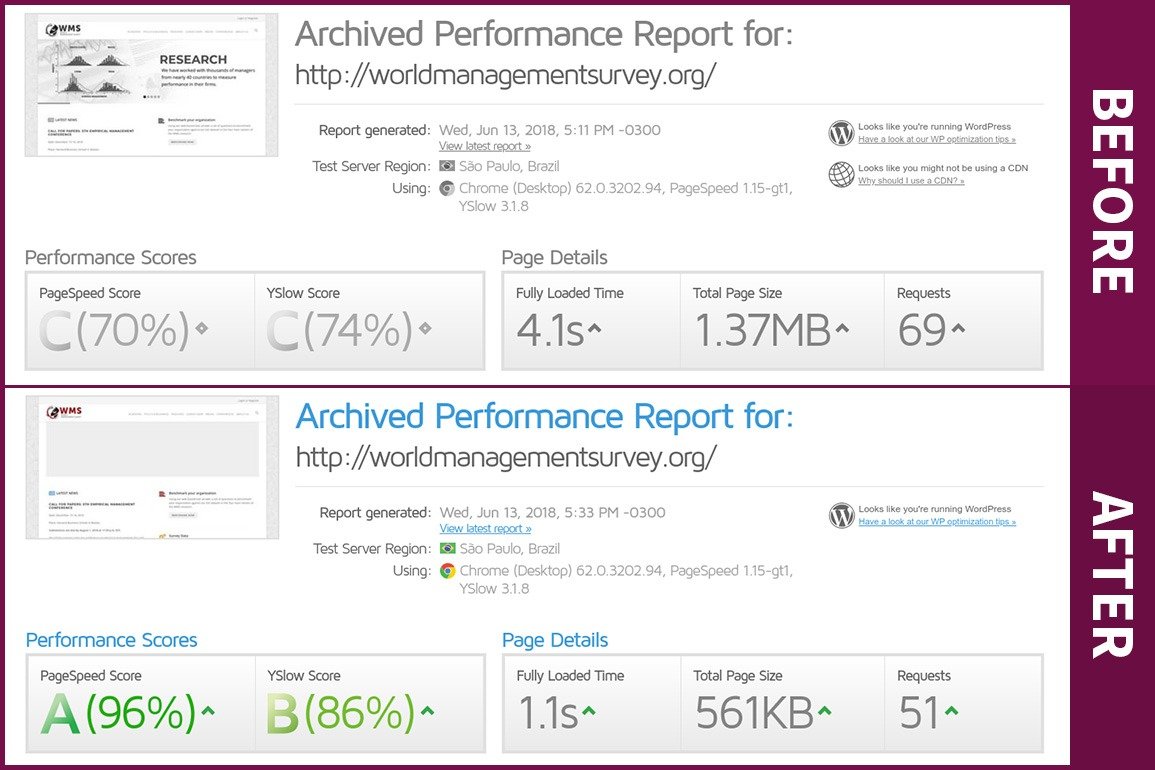Open WP optimization tips link in AFTER report
Screen dimensions: 1155x770
936,522
